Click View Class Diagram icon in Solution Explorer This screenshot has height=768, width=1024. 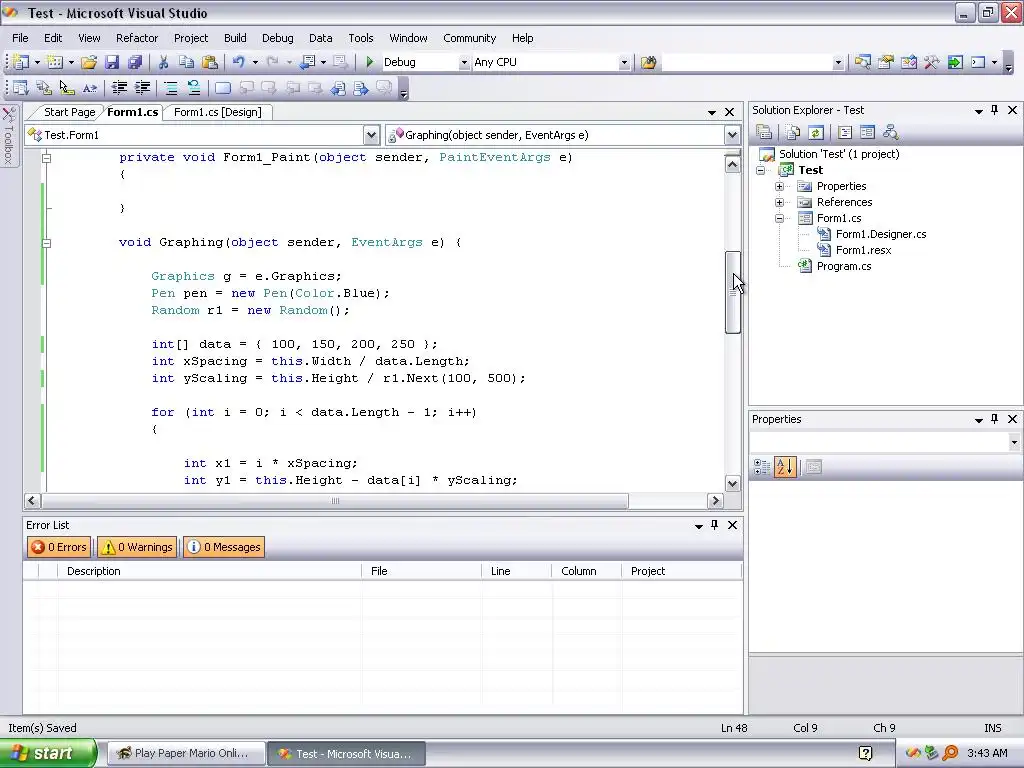(890, 133)
